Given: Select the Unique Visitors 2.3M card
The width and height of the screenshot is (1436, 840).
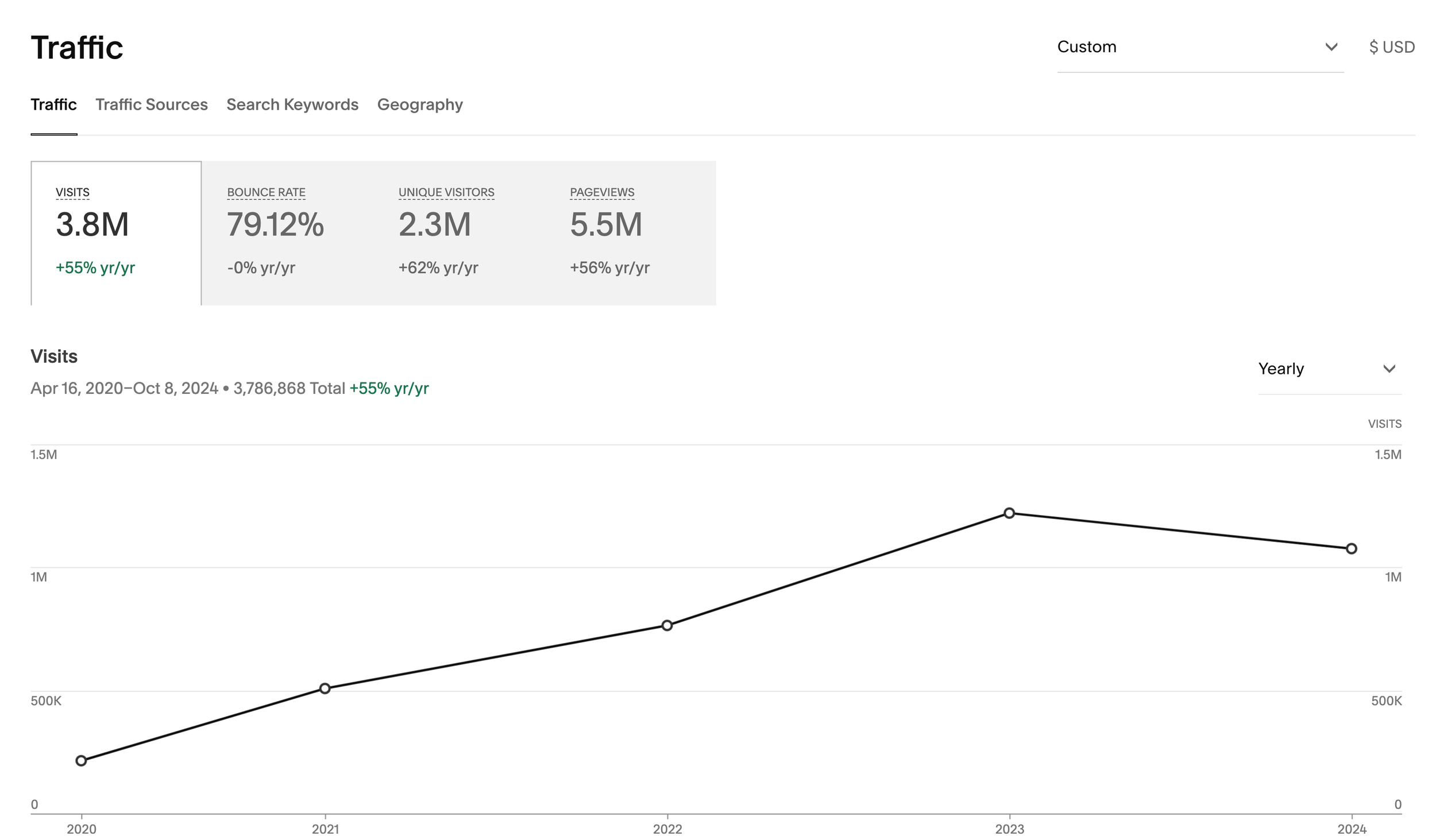Looking at the screenshot, I should click(458, 233).
